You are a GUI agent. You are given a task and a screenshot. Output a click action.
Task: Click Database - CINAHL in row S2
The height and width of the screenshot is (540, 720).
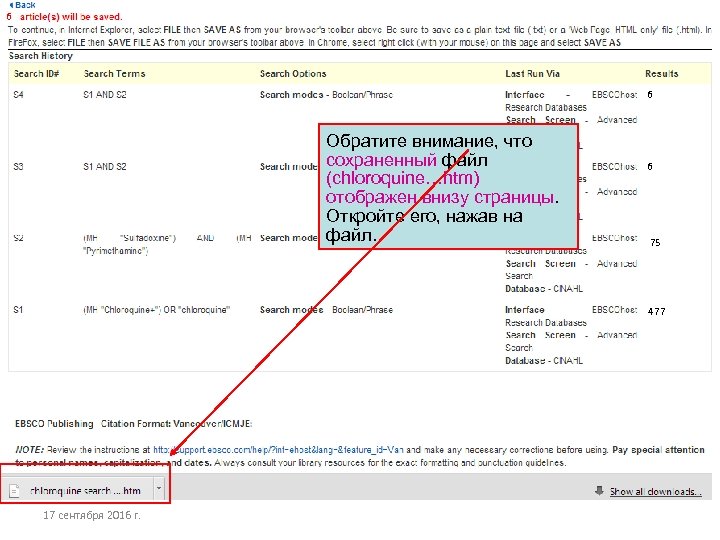544,288
